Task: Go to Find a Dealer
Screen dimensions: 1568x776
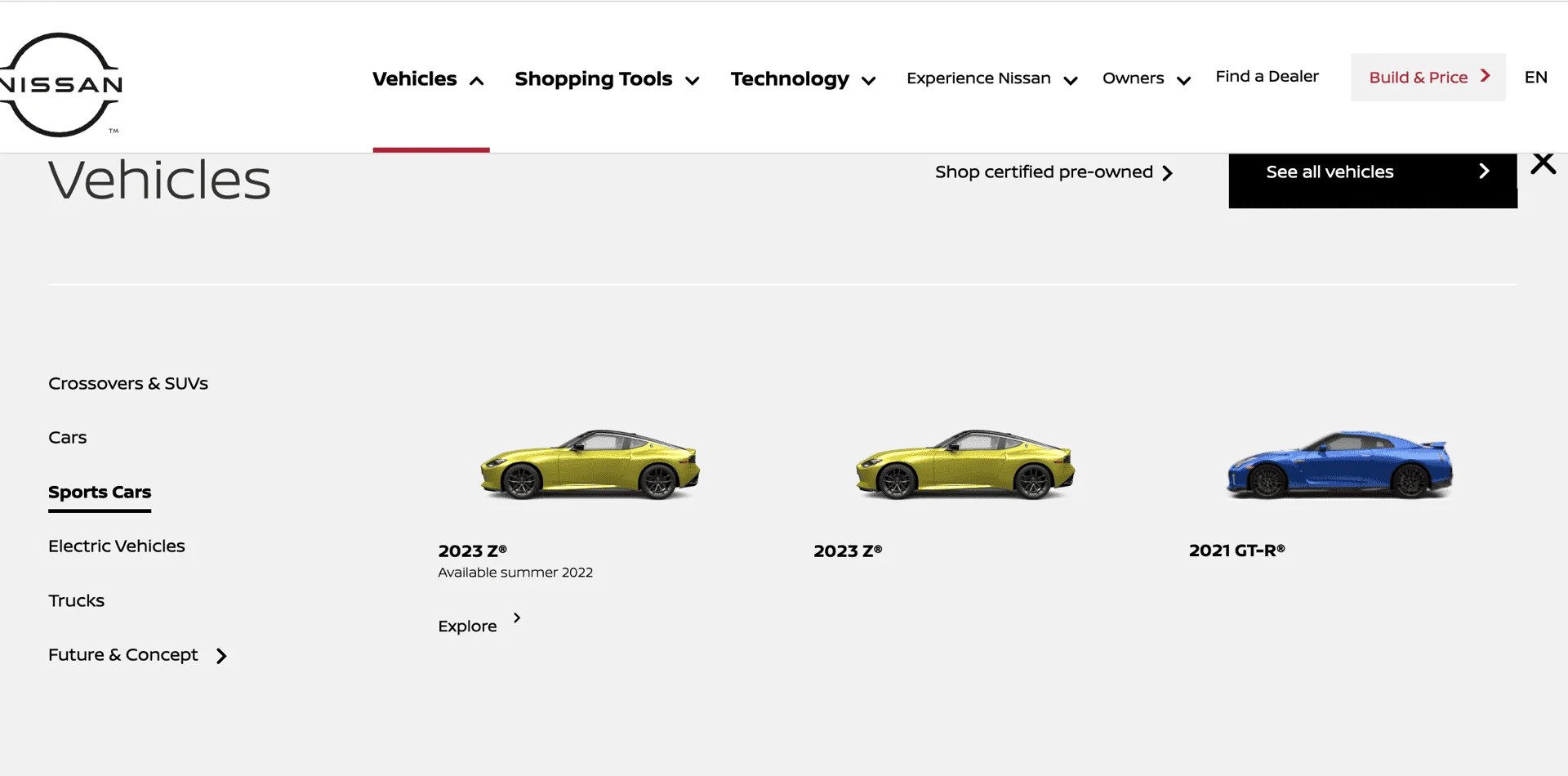Action: click(1267, 76)
